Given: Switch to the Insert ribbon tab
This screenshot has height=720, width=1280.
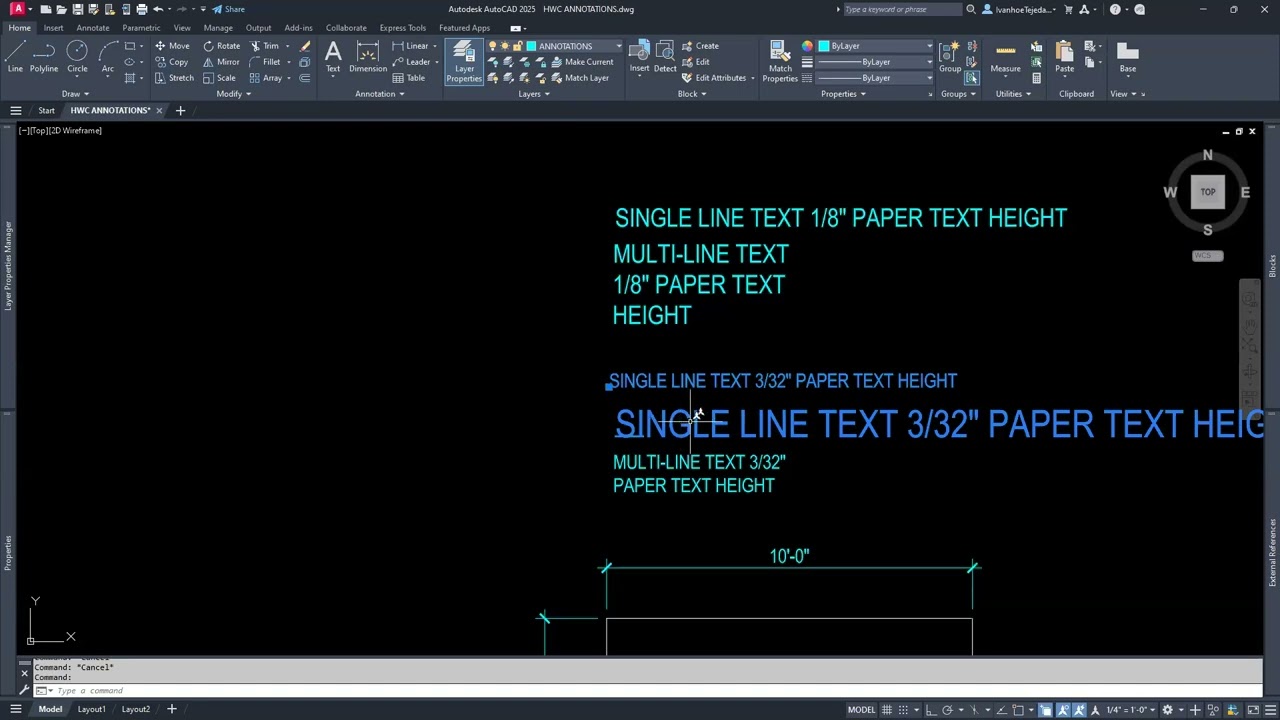Looking at the screenshot, I should coord(53,28).
